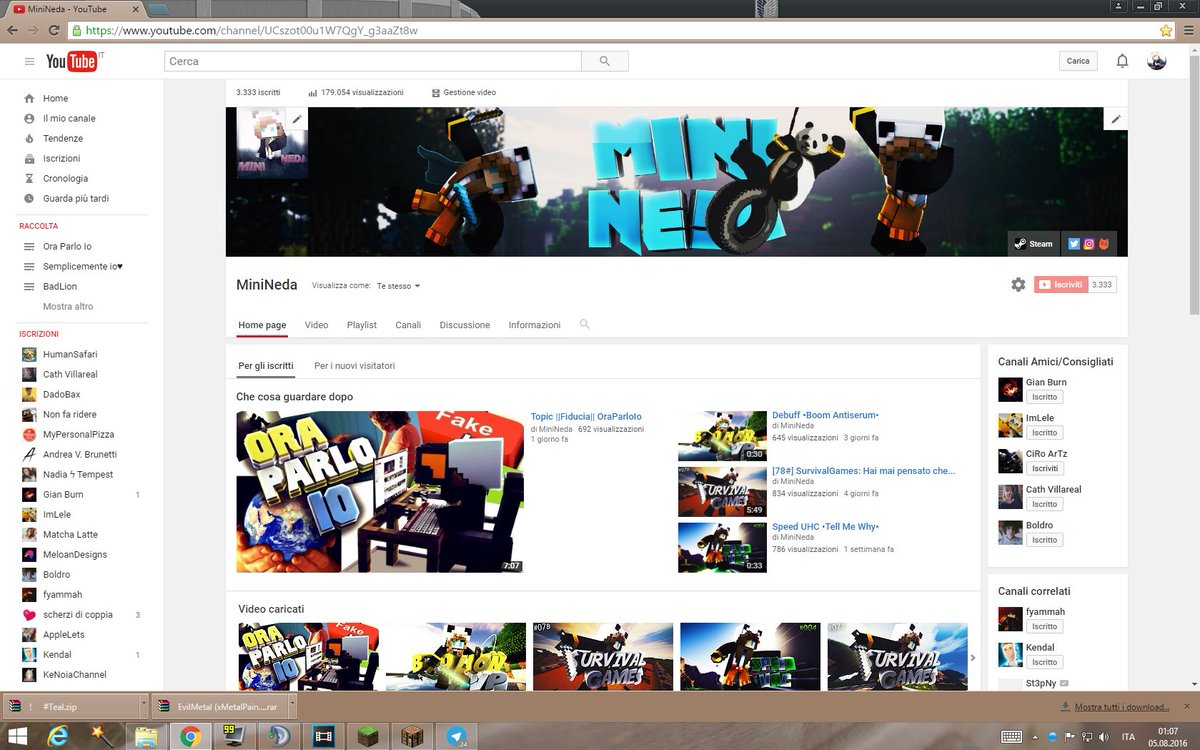Bookmark page with the star icon
This screenshot has width=1200, height=750.
[1165, 30]
